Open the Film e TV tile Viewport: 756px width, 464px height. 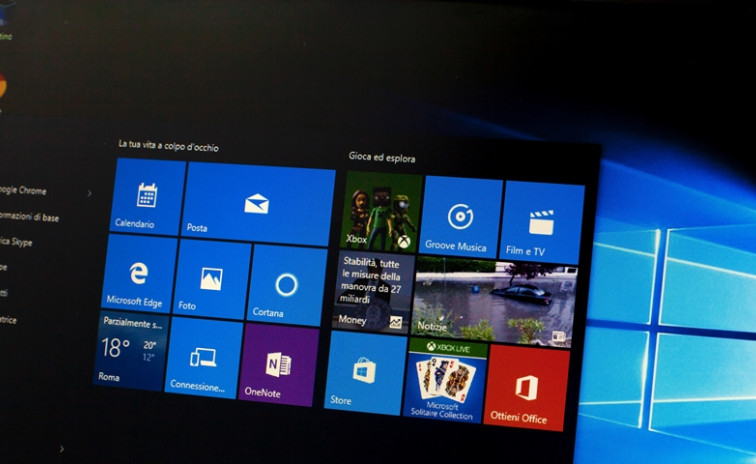click(542, 223)
